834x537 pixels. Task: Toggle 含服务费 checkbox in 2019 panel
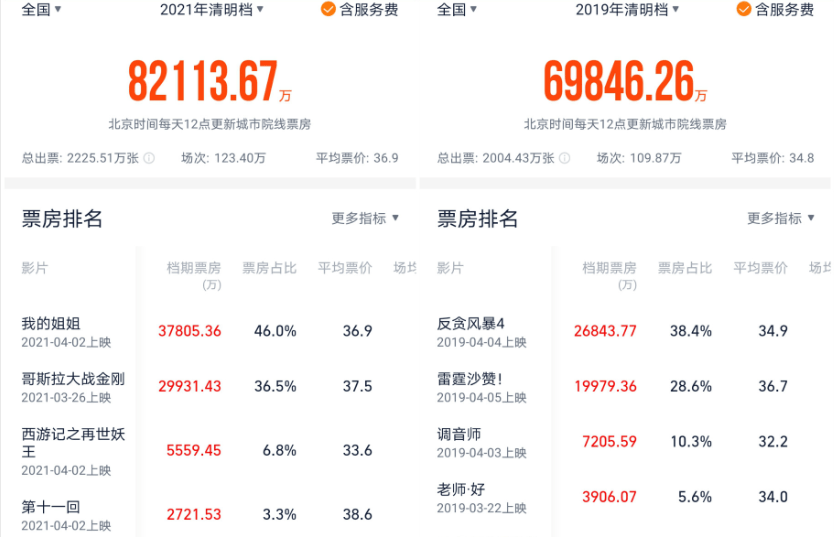click(744, 9)
